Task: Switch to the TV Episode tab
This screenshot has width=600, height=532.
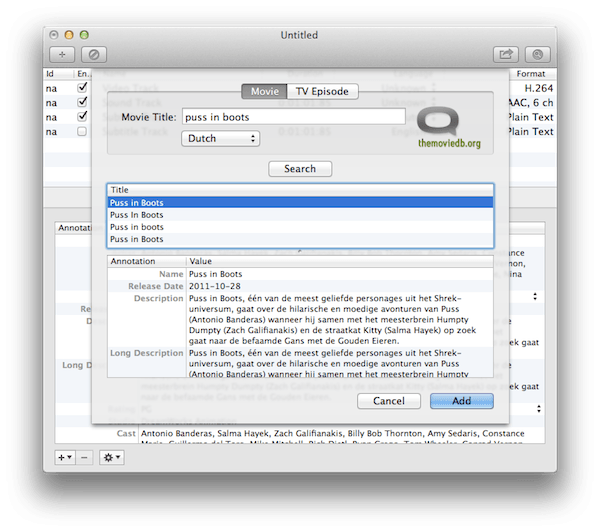Action: 322,91
